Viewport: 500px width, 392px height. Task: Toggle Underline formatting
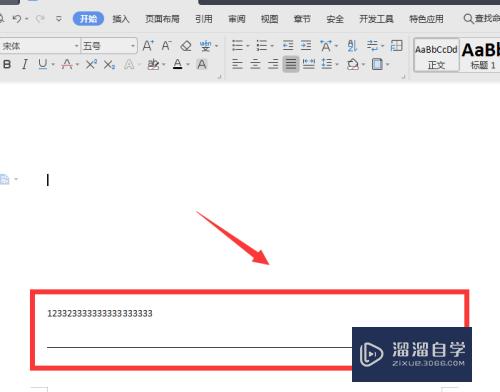tap(43, 64)
